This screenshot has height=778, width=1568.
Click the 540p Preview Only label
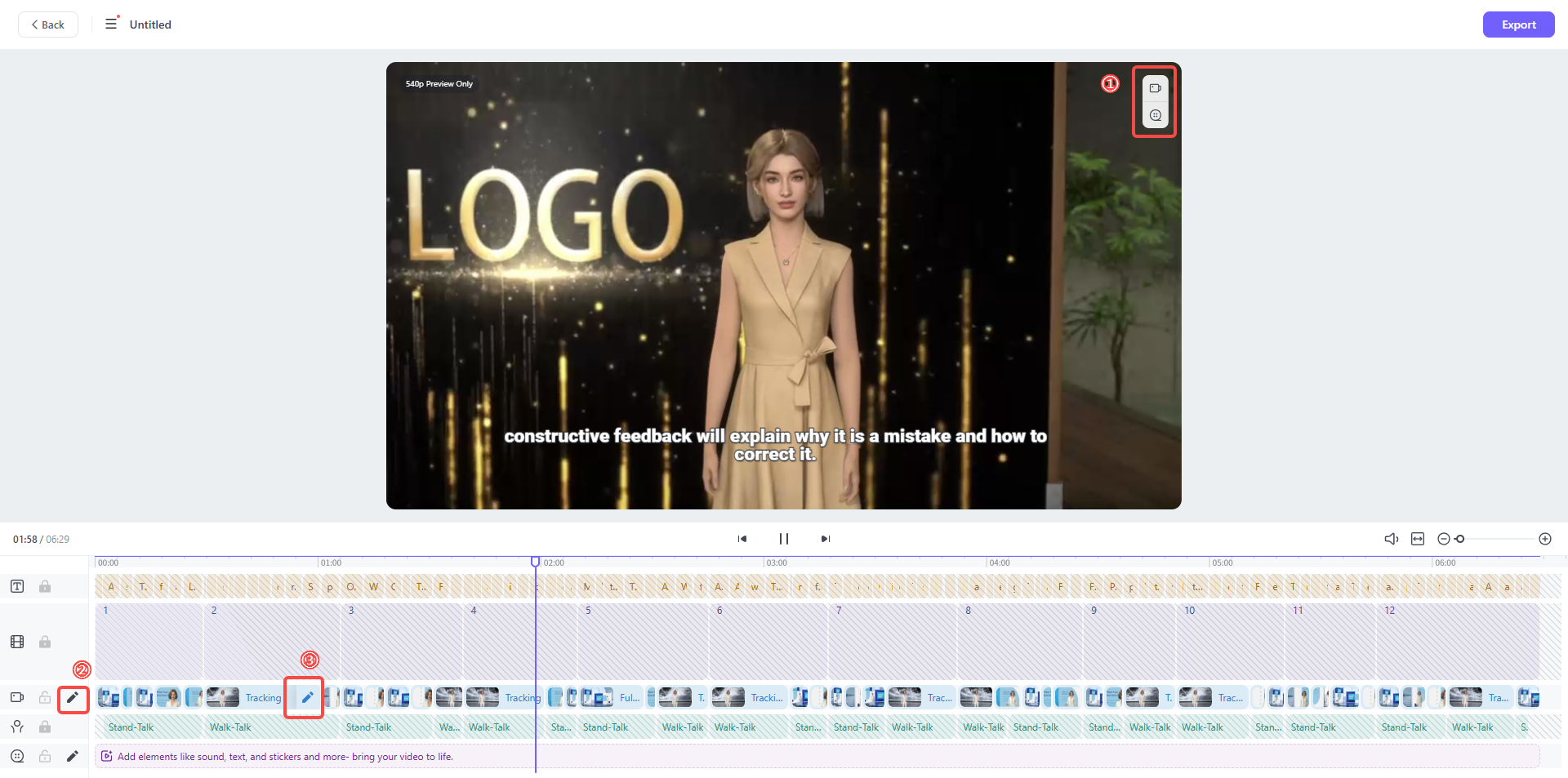pos(439,83)
